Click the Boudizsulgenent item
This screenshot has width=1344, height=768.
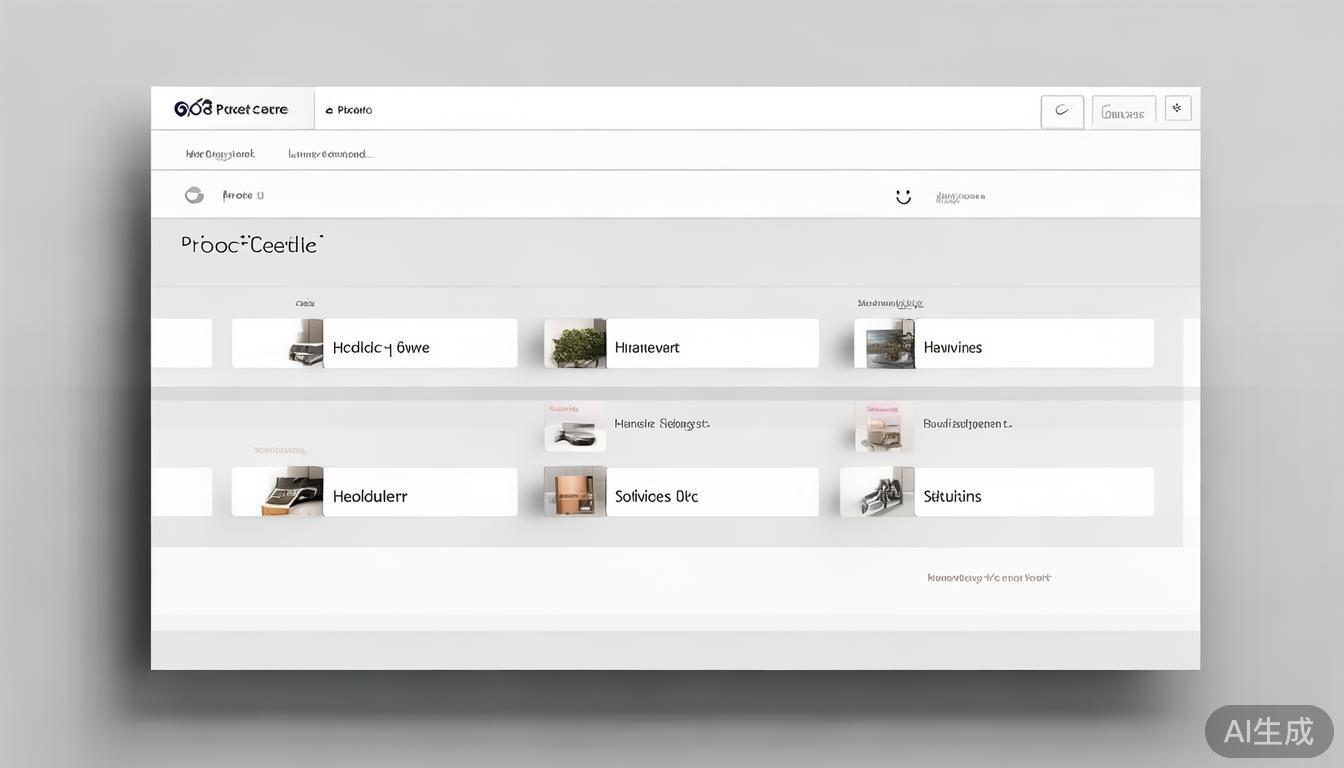coord(967,424)
